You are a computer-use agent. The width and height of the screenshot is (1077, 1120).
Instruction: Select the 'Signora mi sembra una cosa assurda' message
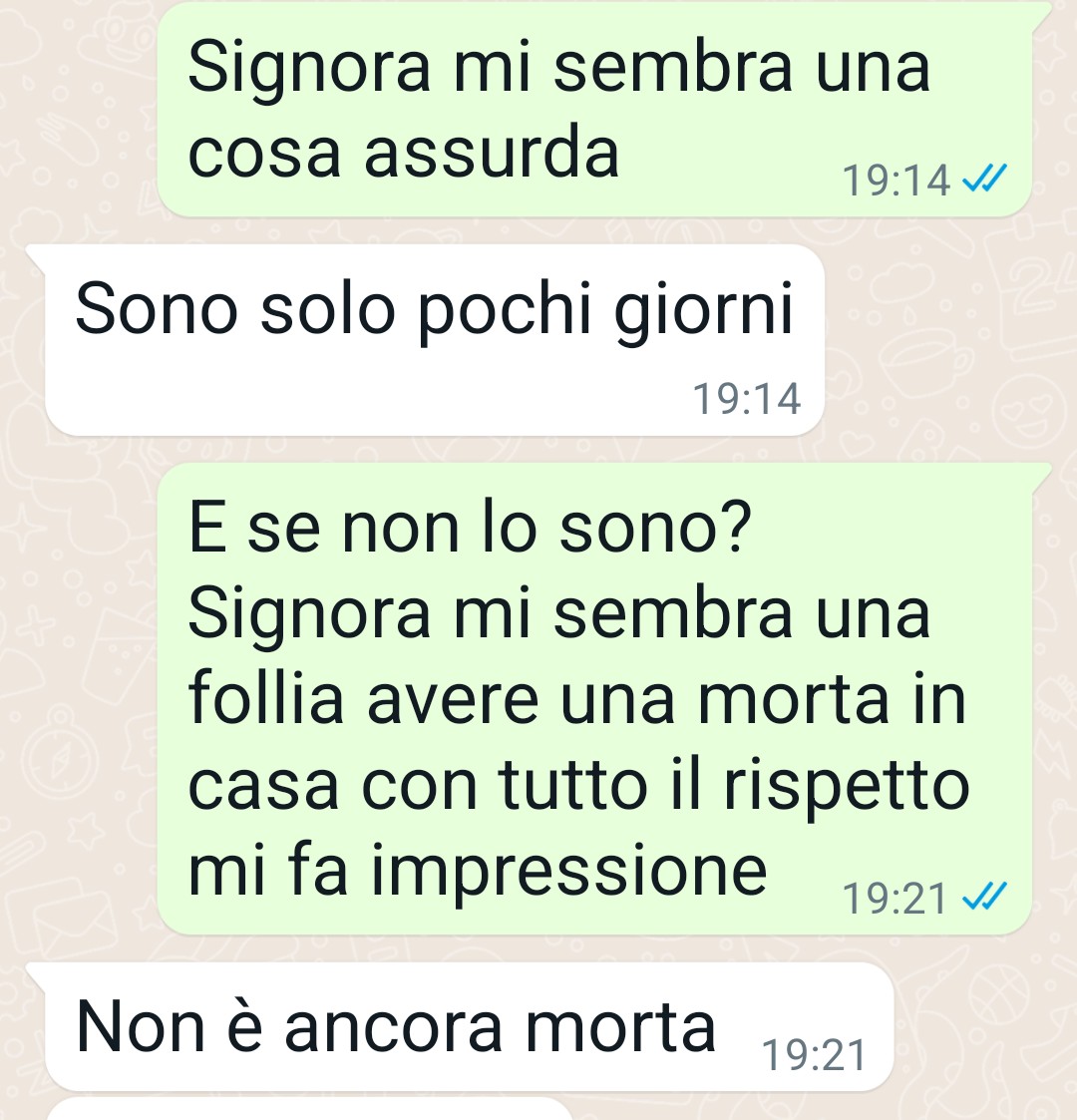tap(594, 110)
